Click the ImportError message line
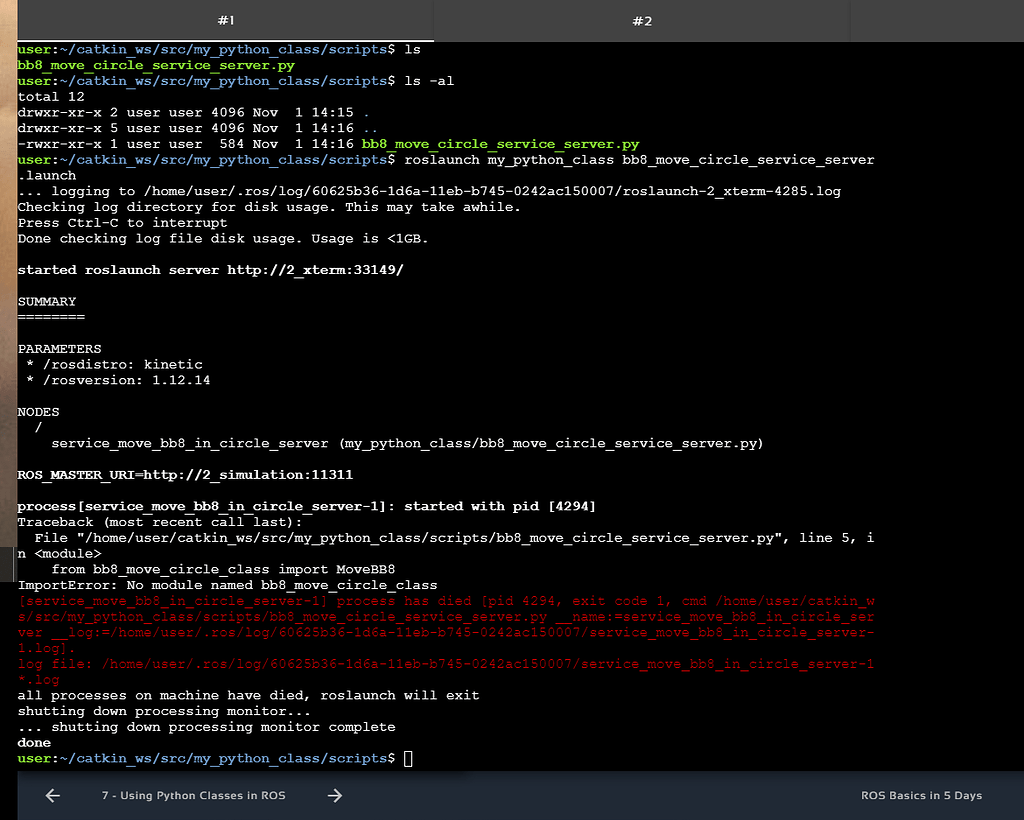1024x820 pixels. 227,586
